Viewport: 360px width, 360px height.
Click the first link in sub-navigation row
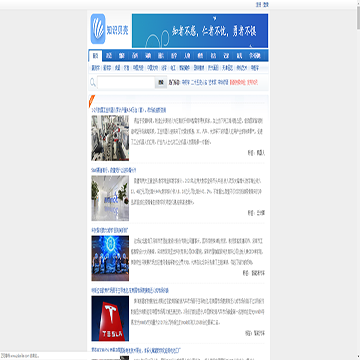[x=96, y=68]
